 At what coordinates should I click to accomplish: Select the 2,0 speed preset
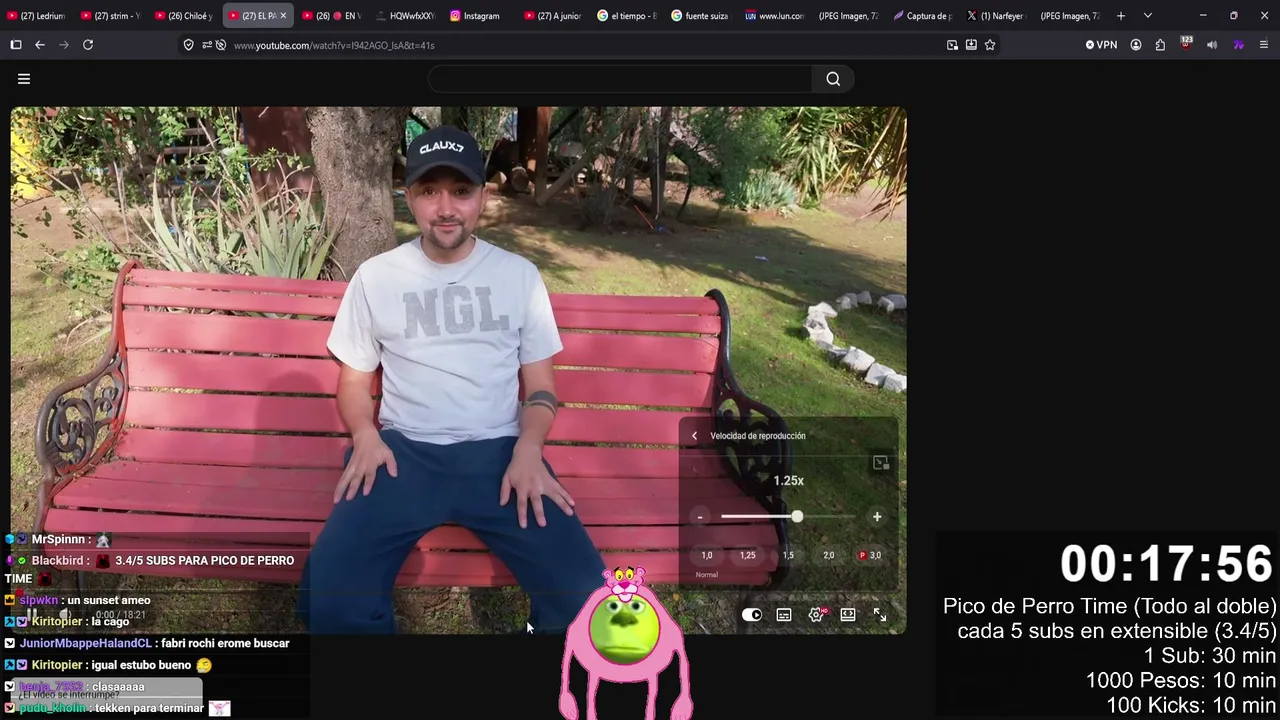828,555
